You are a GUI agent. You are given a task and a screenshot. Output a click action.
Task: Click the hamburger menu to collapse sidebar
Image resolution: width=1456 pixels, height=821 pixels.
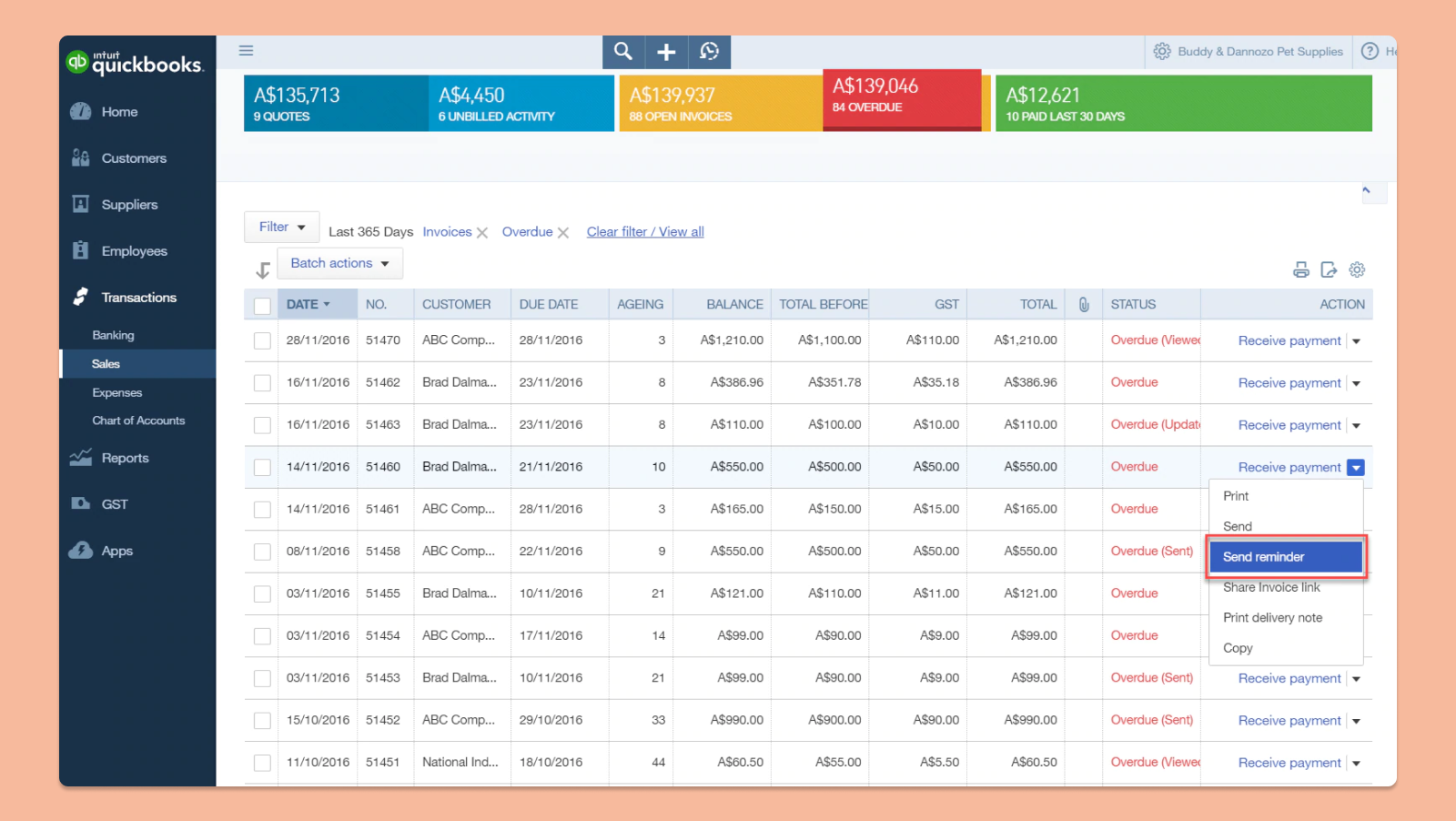tap(245, 50)
